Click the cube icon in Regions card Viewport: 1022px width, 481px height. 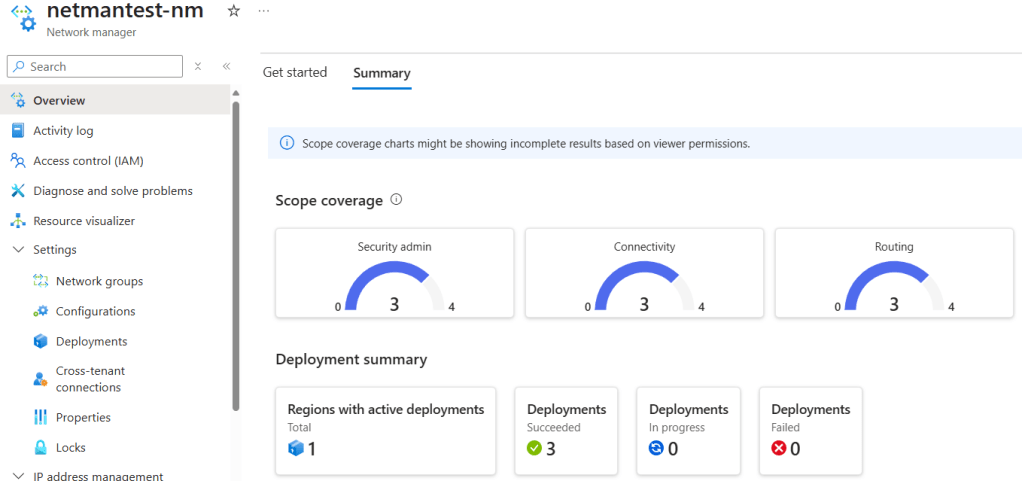point(297,448)
